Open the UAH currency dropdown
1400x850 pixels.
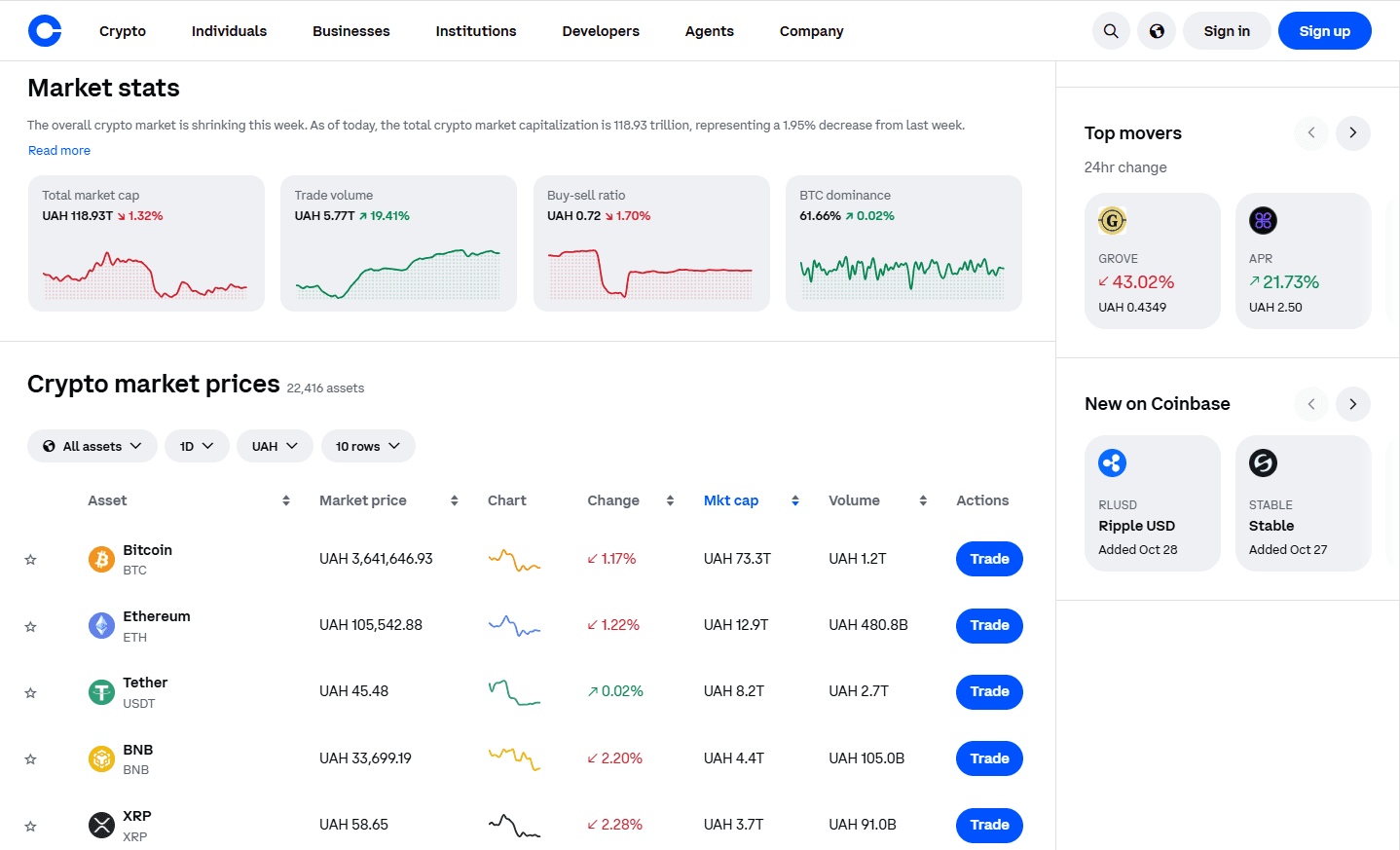pos(275,446)
